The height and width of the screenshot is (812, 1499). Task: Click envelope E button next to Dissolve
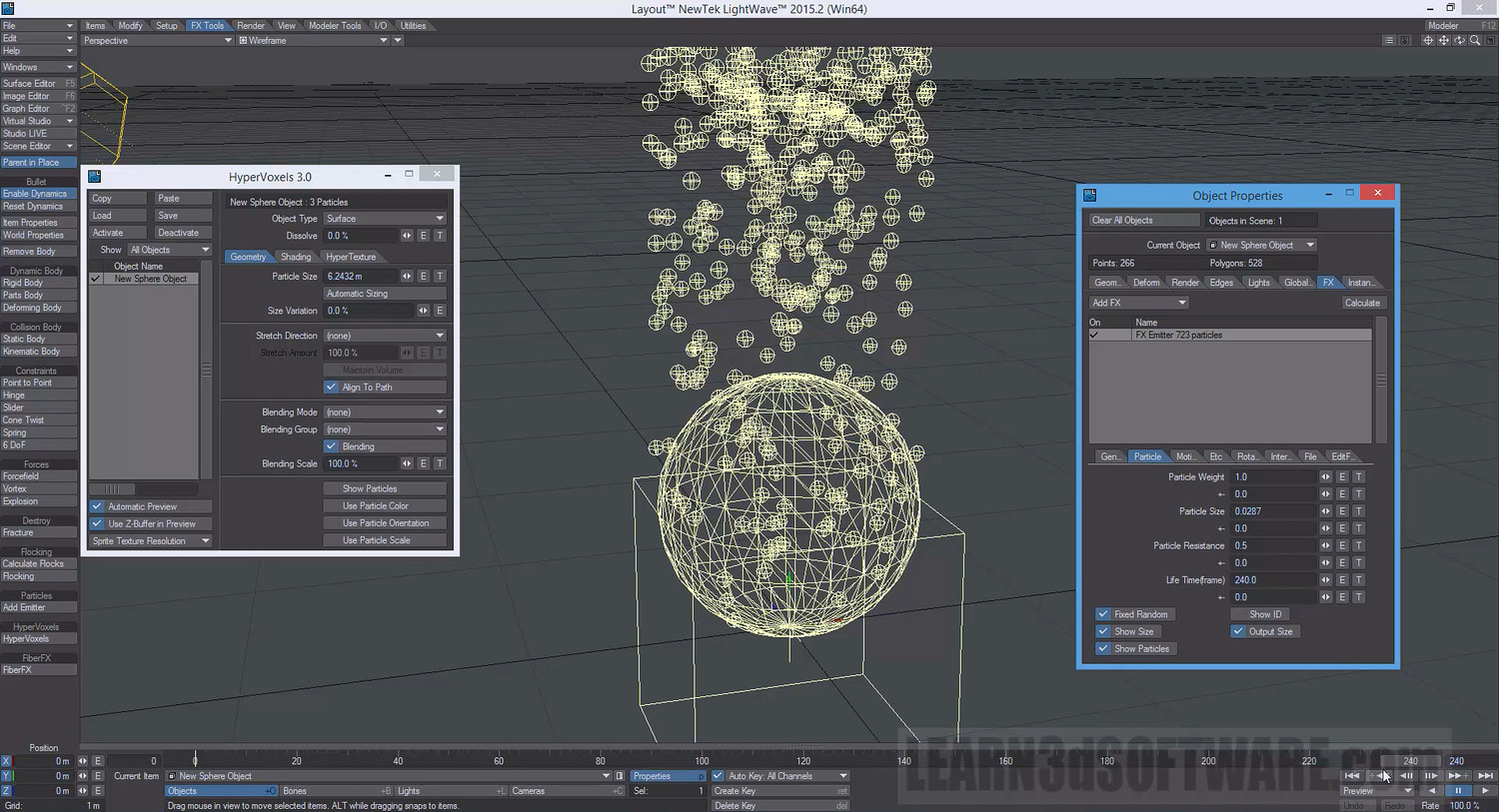424,236
